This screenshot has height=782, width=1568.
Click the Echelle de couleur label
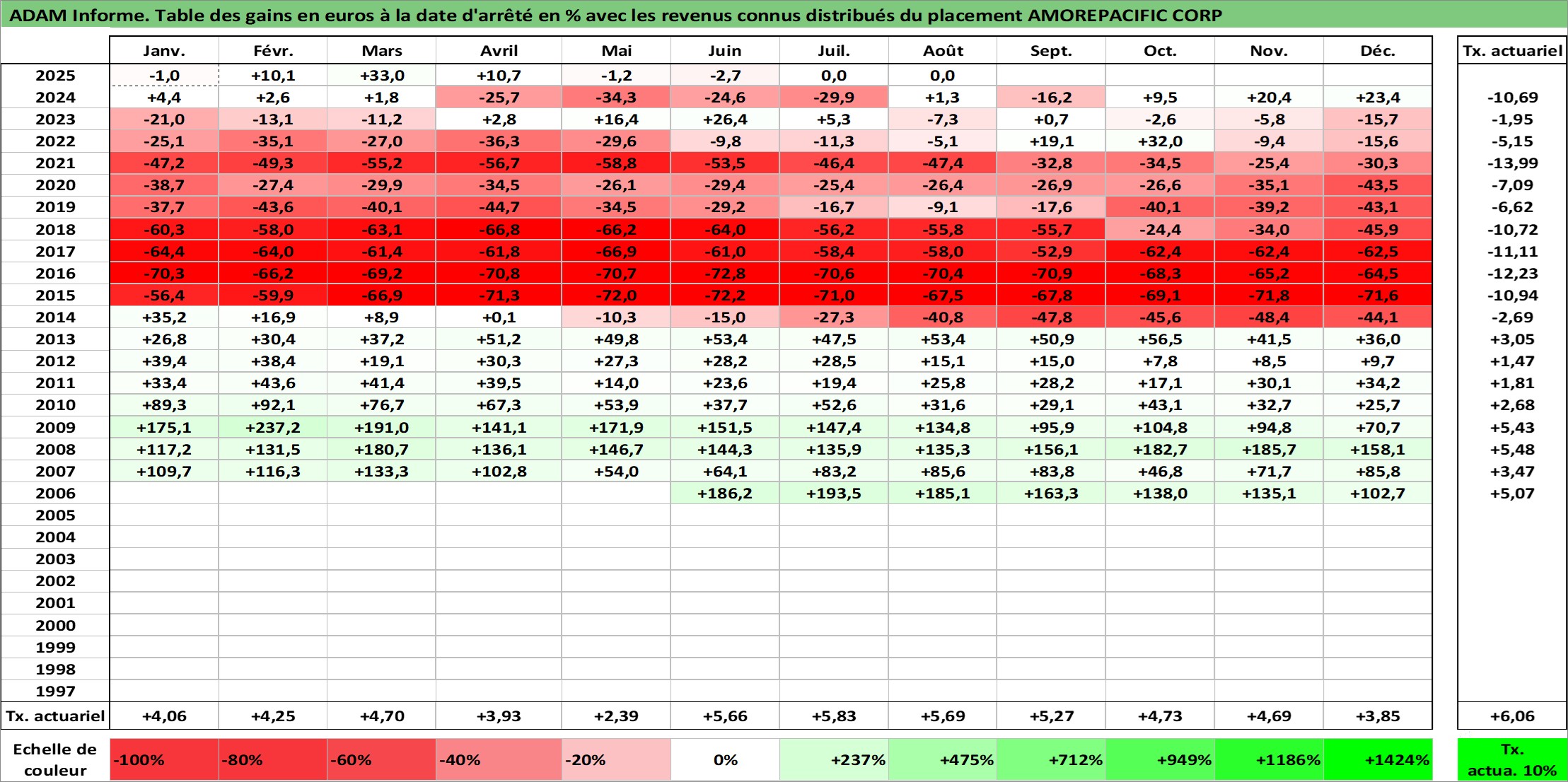pyautogui.click(x=55, y=760)
